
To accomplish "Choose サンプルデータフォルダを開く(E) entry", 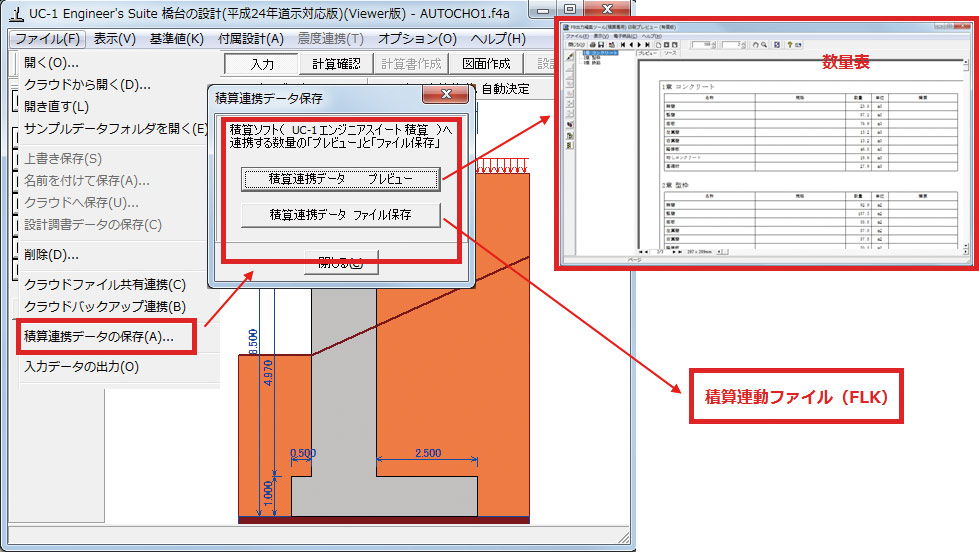I will point(116,129).
